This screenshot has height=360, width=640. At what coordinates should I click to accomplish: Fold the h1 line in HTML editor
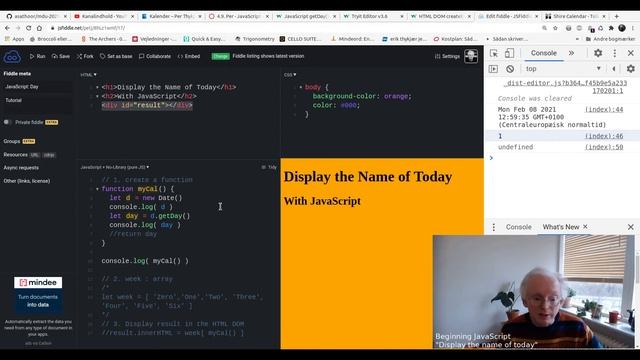coord(97,87)
